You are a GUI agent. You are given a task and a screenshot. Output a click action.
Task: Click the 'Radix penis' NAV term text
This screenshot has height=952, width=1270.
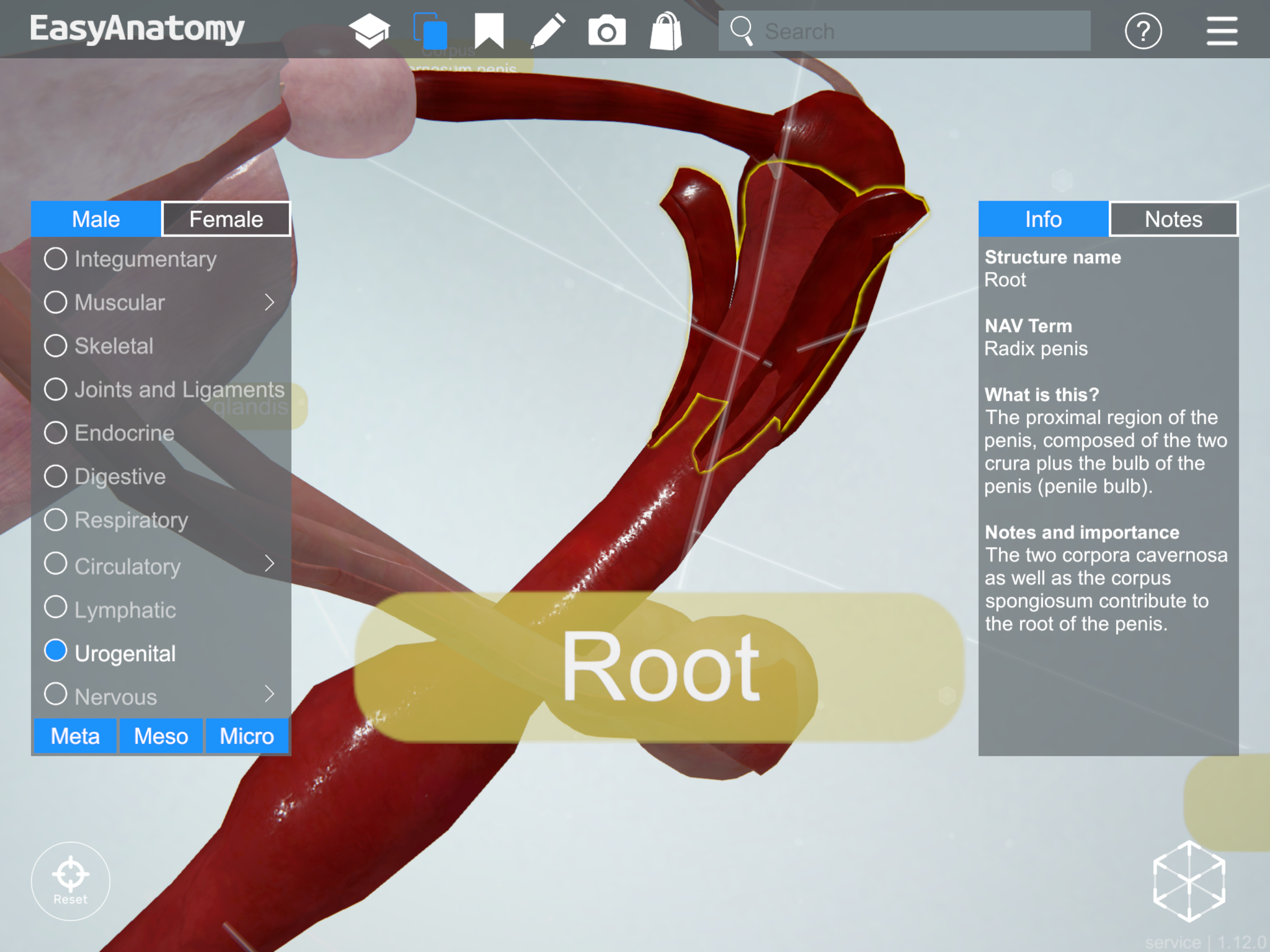click(1036, 349)
